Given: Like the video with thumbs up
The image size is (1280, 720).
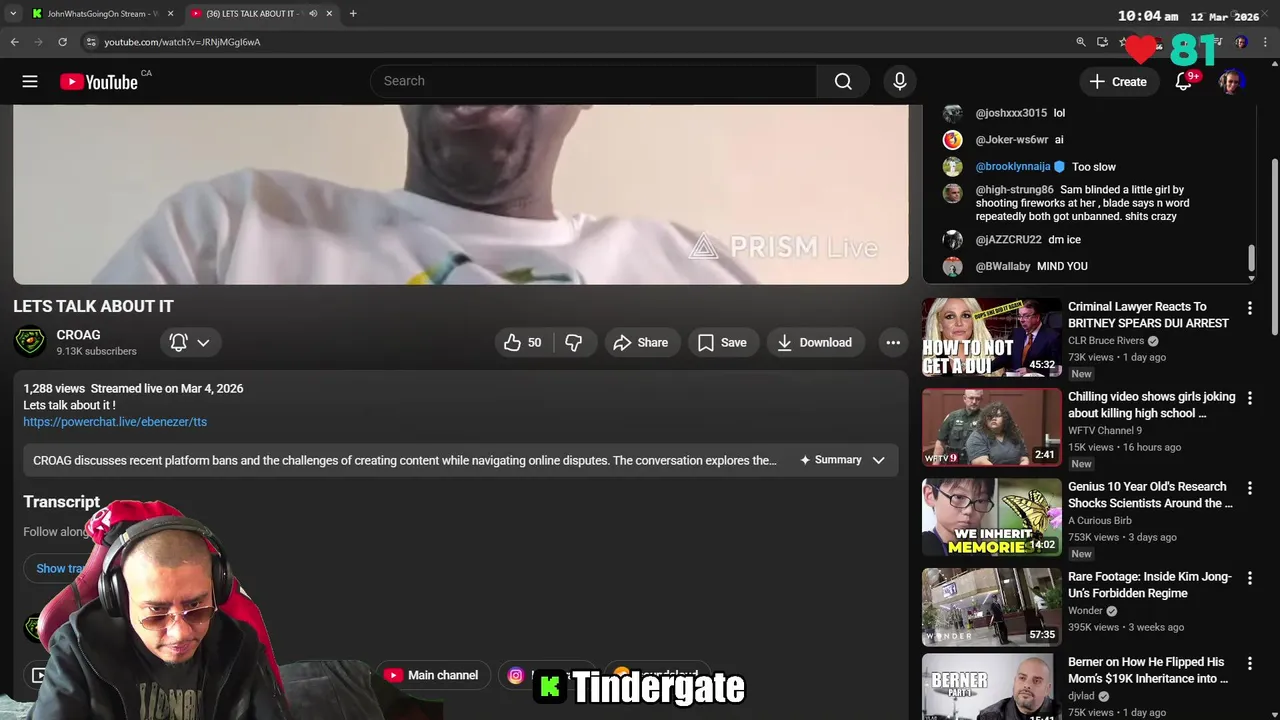Looking at the screenshot, I should (523, 342).
